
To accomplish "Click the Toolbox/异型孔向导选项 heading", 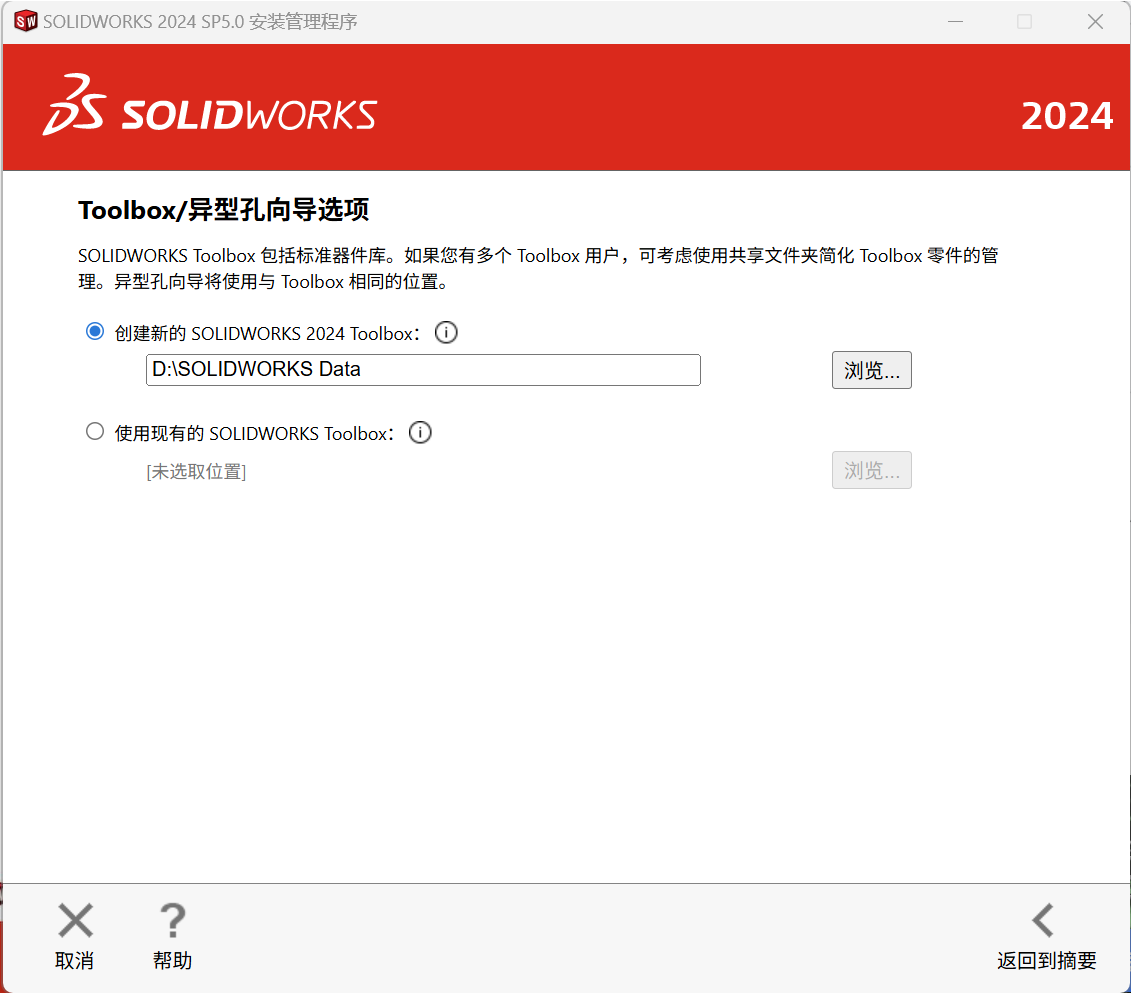I will [x=224, y=210].
